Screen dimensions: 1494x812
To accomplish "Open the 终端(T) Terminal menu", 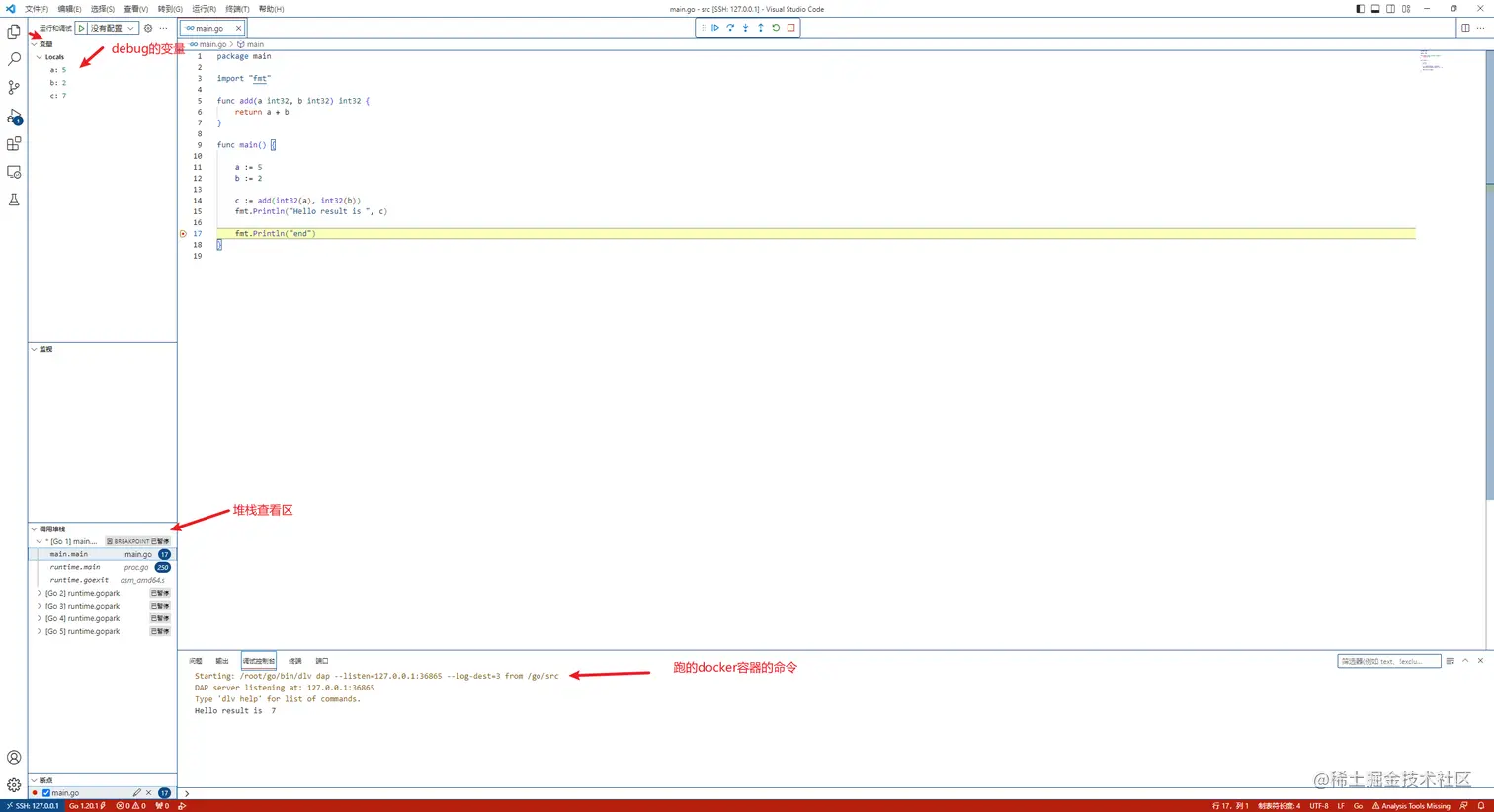I will (237, 9).
